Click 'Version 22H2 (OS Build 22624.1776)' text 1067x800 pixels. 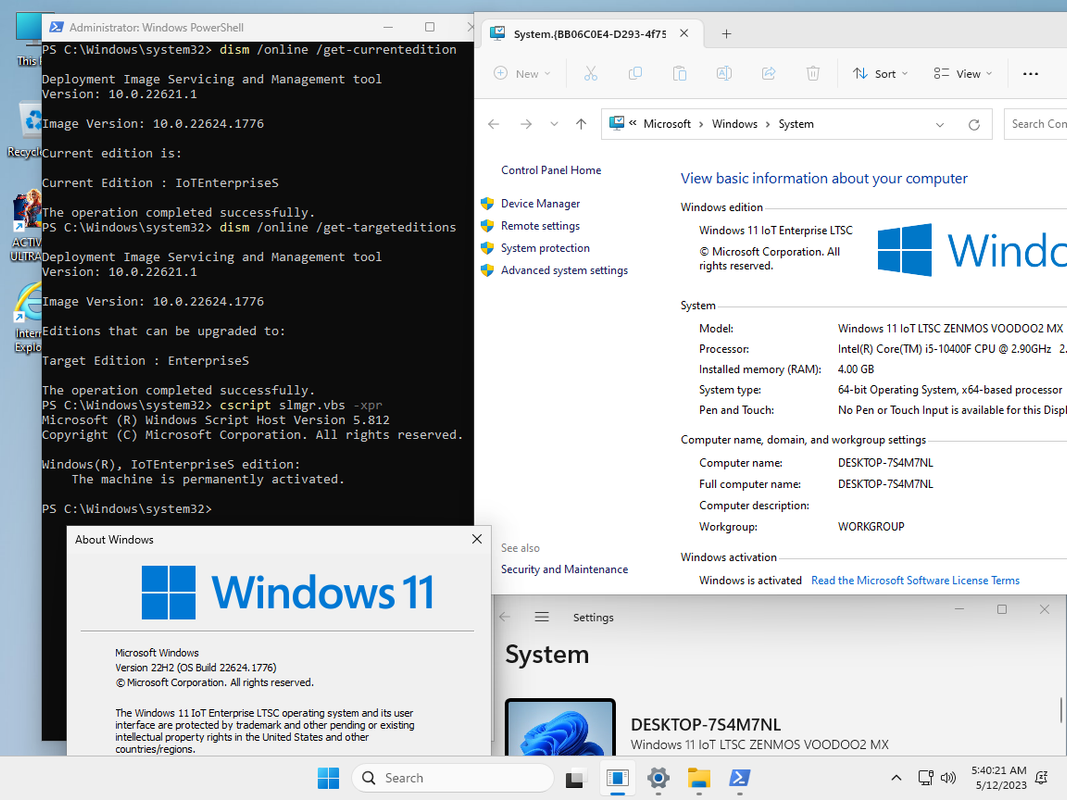tap(195, 667)
